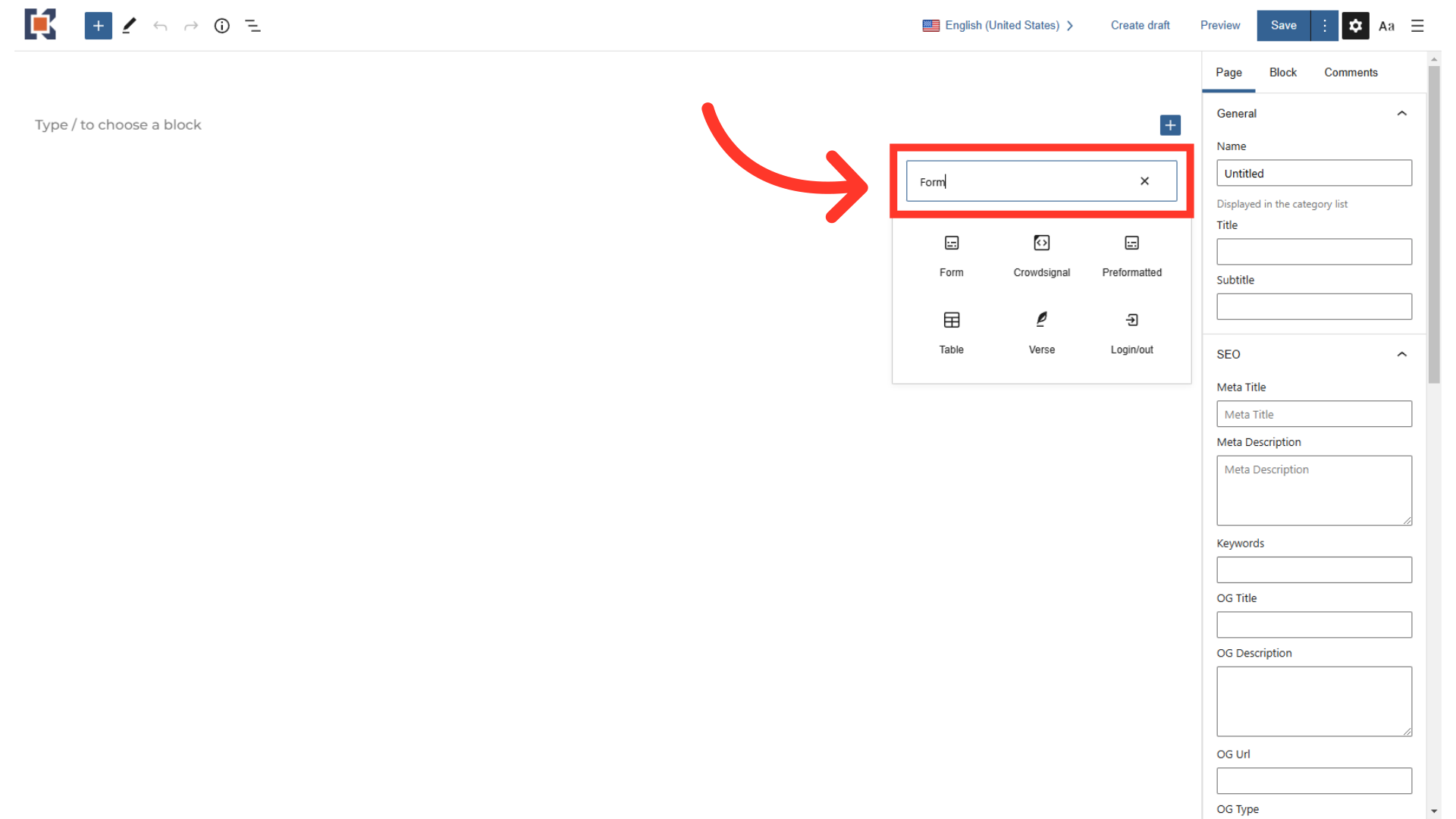Image resolution: width=1456 pixels, height=819 pixels.
Task: Clear the block search field
Action: click(1144, 181)
